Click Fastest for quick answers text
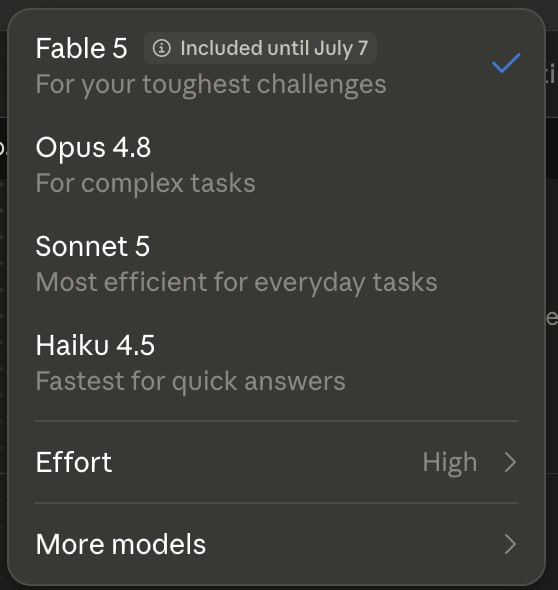Screen dimensions: 558x590 [x=190, y=382]
